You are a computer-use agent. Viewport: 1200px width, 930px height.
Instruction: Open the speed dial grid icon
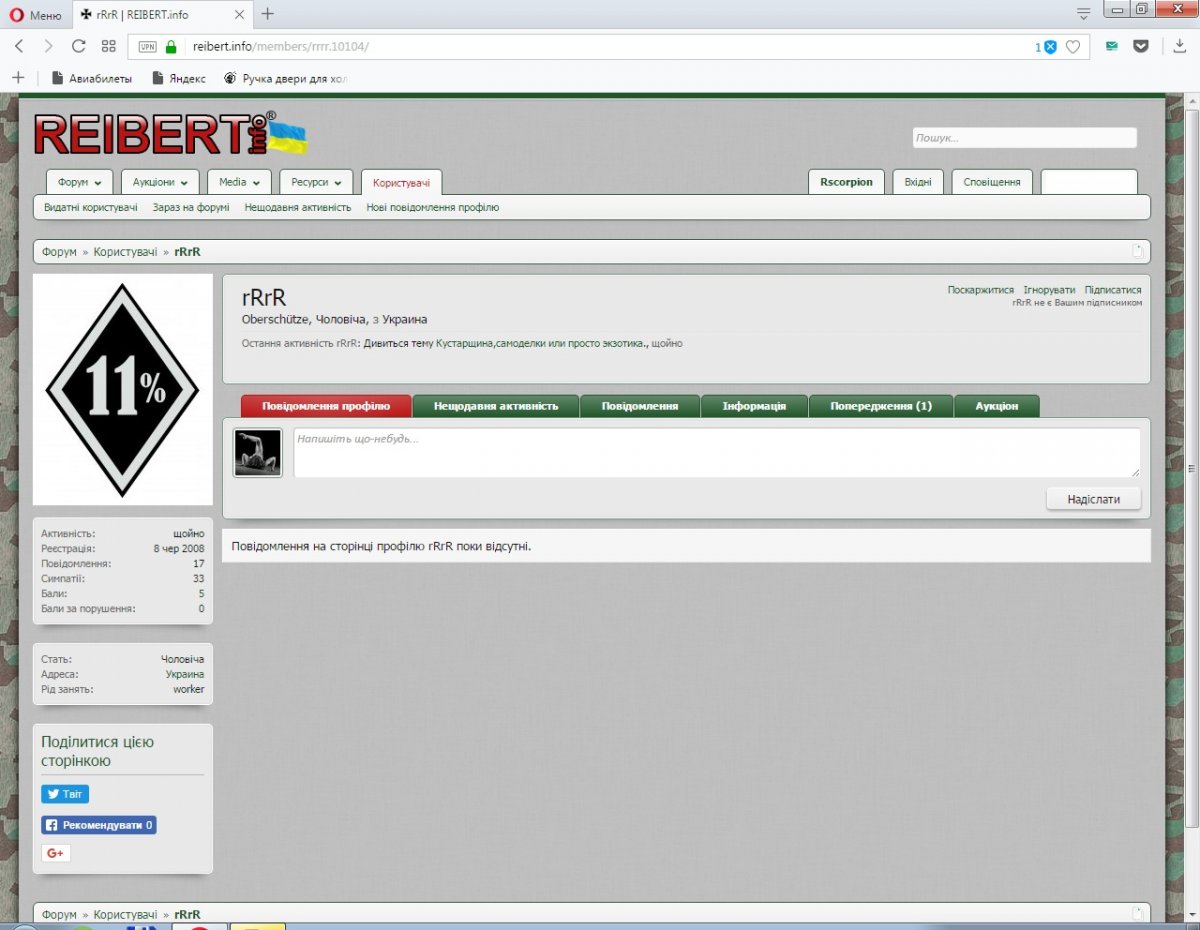coord(109,46)
